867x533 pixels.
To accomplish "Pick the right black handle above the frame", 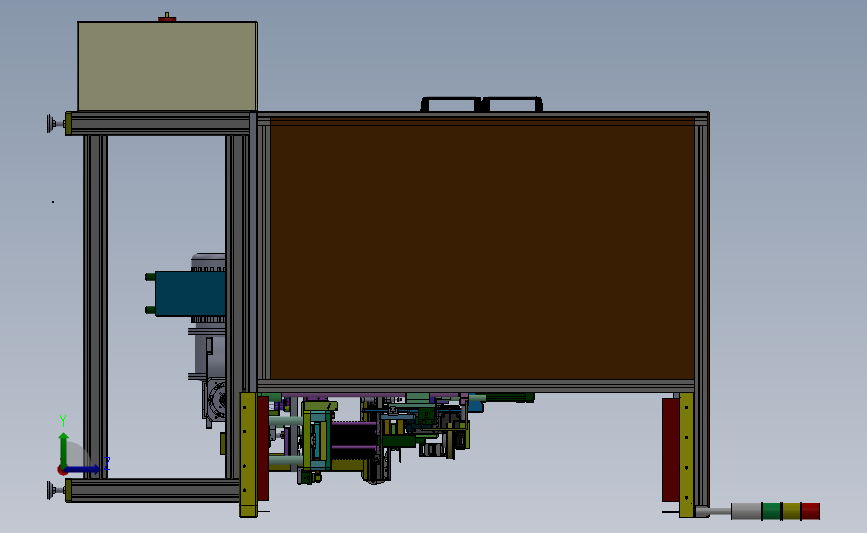I will click(513, 104).
